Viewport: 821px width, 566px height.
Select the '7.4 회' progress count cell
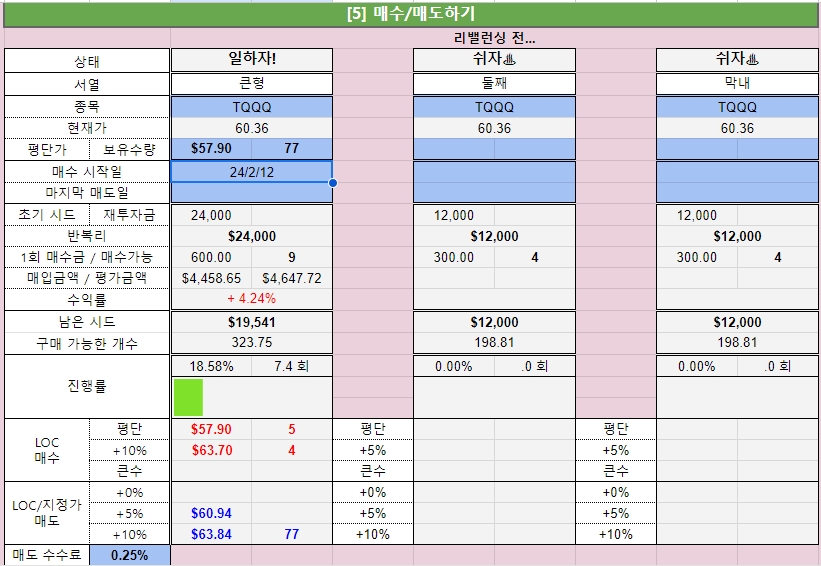(292, 366)
